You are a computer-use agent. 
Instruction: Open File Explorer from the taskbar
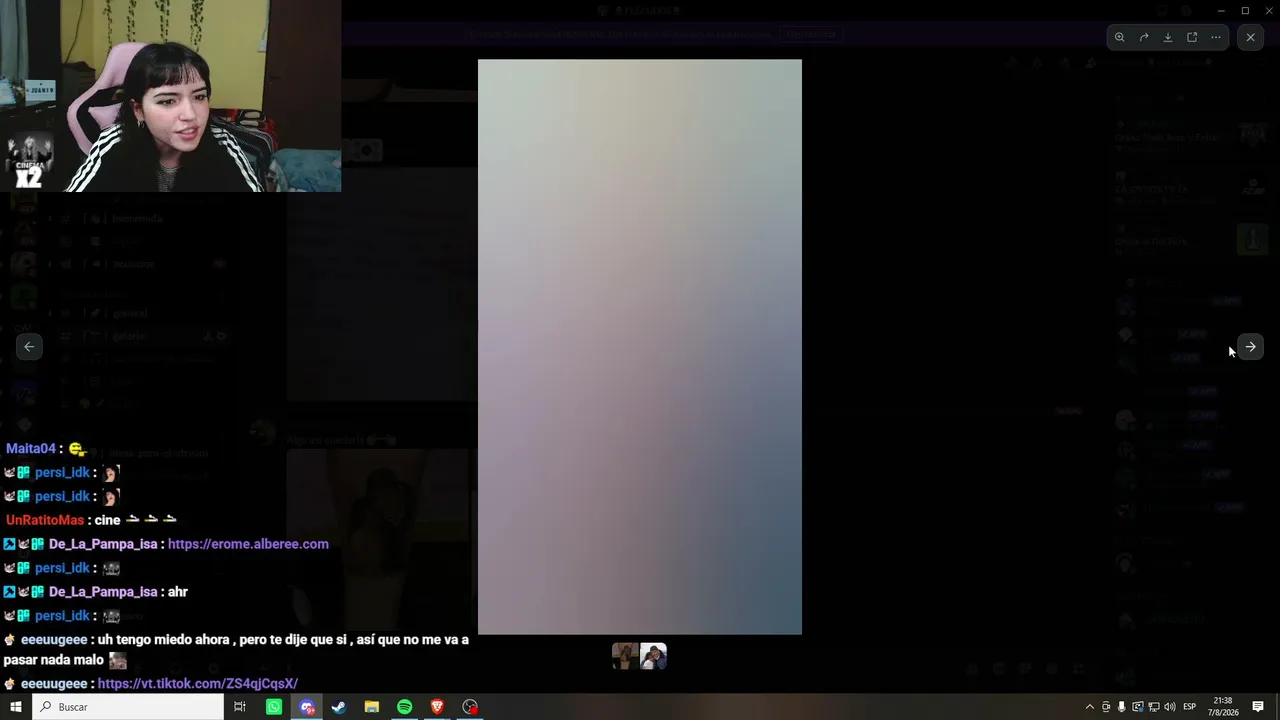[x=372, y=707]
